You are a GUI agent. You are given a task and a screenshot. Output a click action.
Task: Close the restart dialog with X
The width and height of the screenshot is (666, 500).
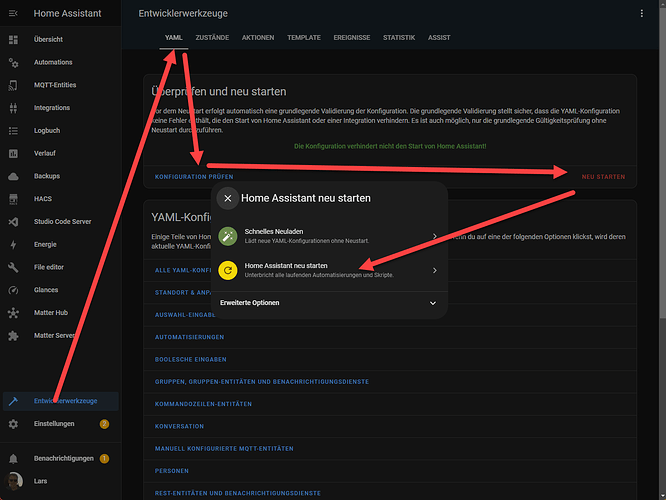[228, 198]
